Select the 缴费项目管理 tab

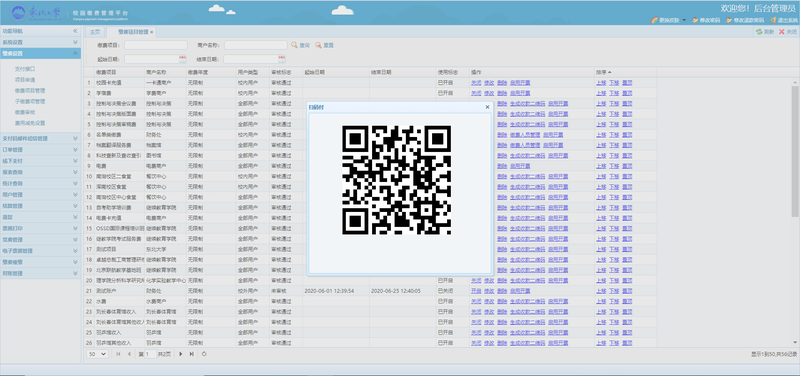pyautogui.click(x=133, y=32)
